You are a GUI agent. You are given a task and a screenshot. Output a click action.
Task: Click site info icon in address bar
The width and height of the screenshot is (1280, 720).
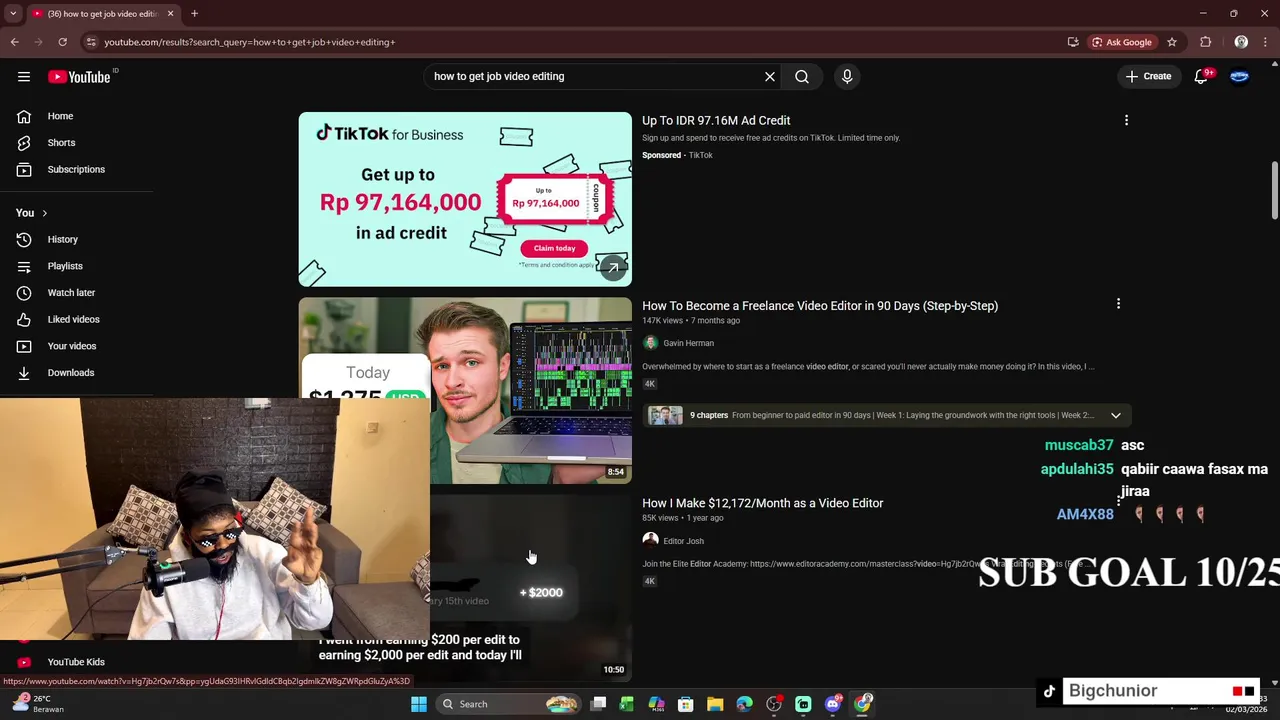pos(91,42)
